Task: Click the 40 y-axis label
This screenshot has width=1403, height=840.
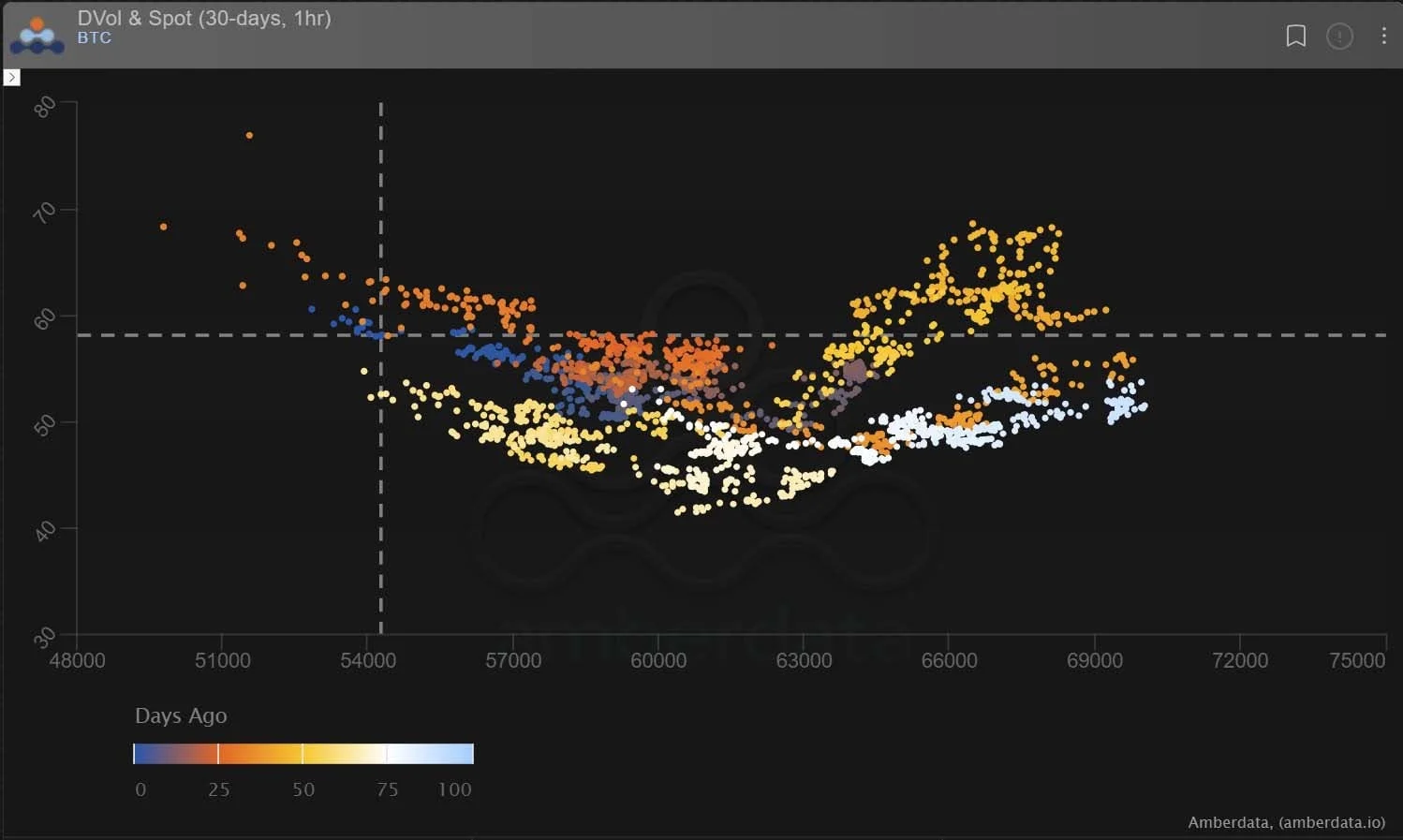Action: pyautogui.click(x=44, y=532)
